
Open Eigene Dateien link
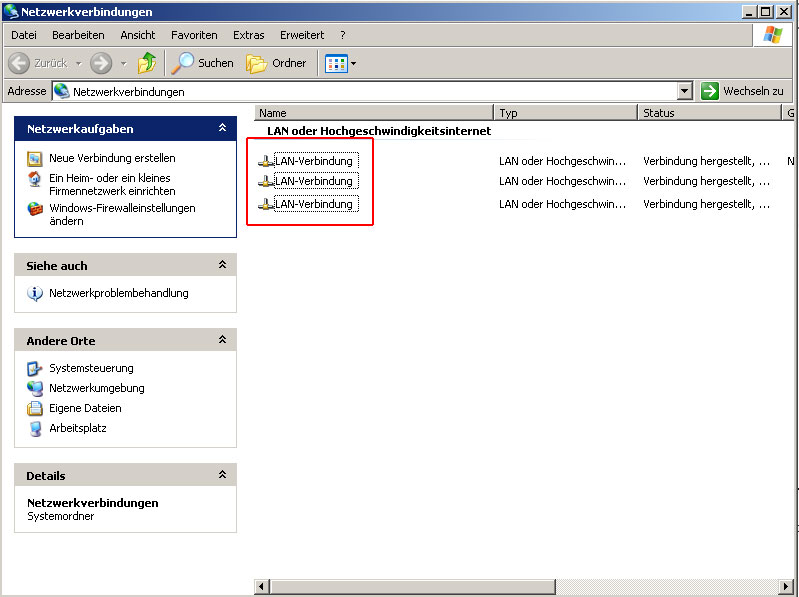[x=85, y=408]
